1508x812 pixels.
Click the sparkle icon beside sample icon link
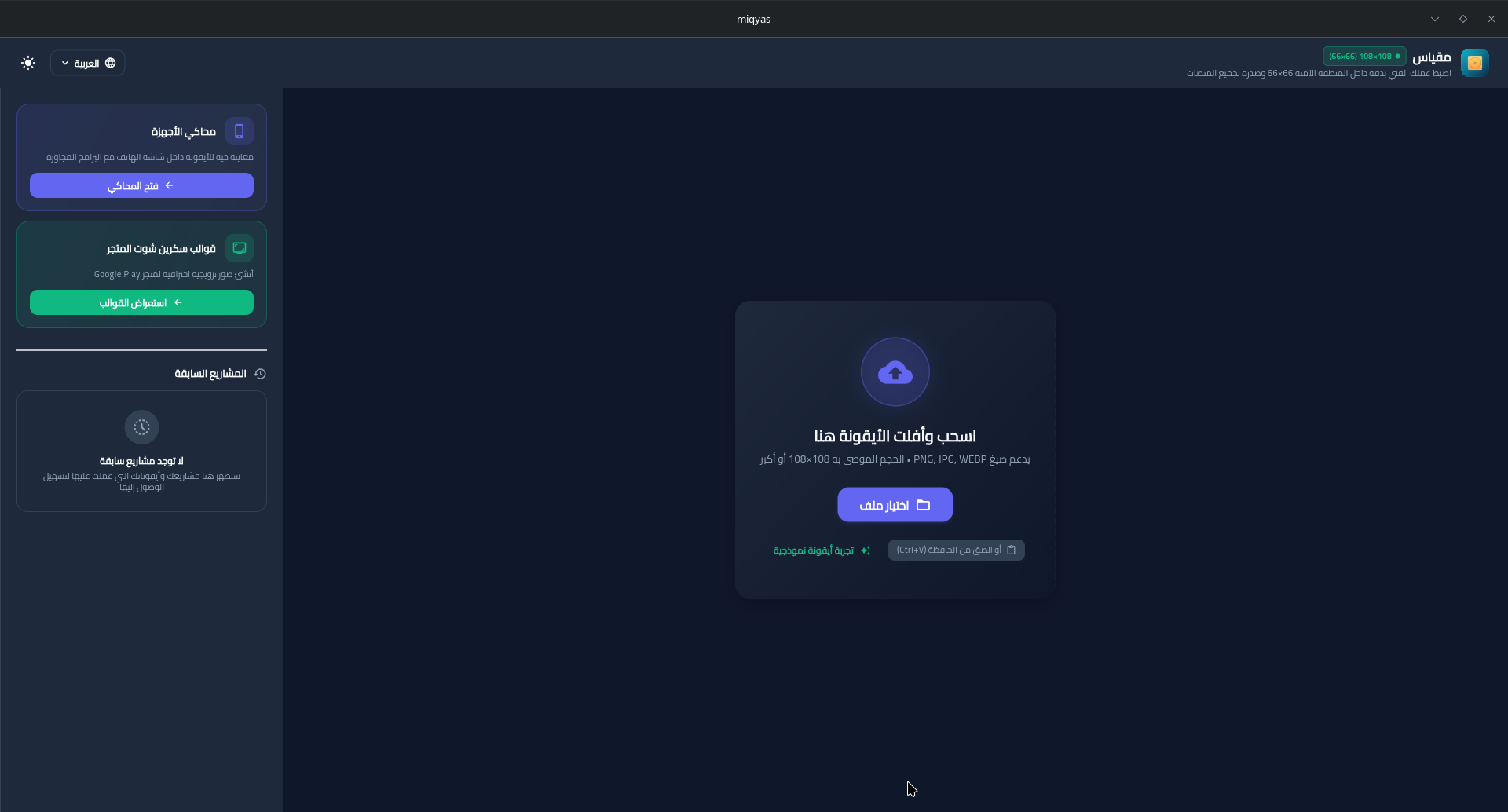[866, 550]
